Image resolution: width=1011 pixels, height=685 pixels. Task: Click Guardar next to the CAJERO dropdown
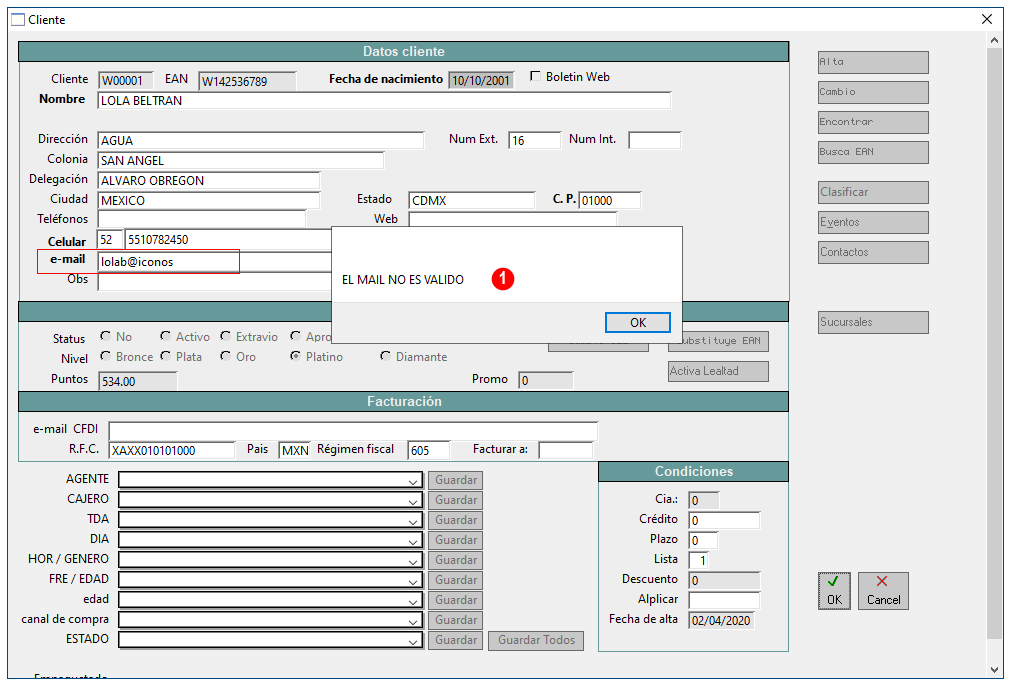pos(455,501)
